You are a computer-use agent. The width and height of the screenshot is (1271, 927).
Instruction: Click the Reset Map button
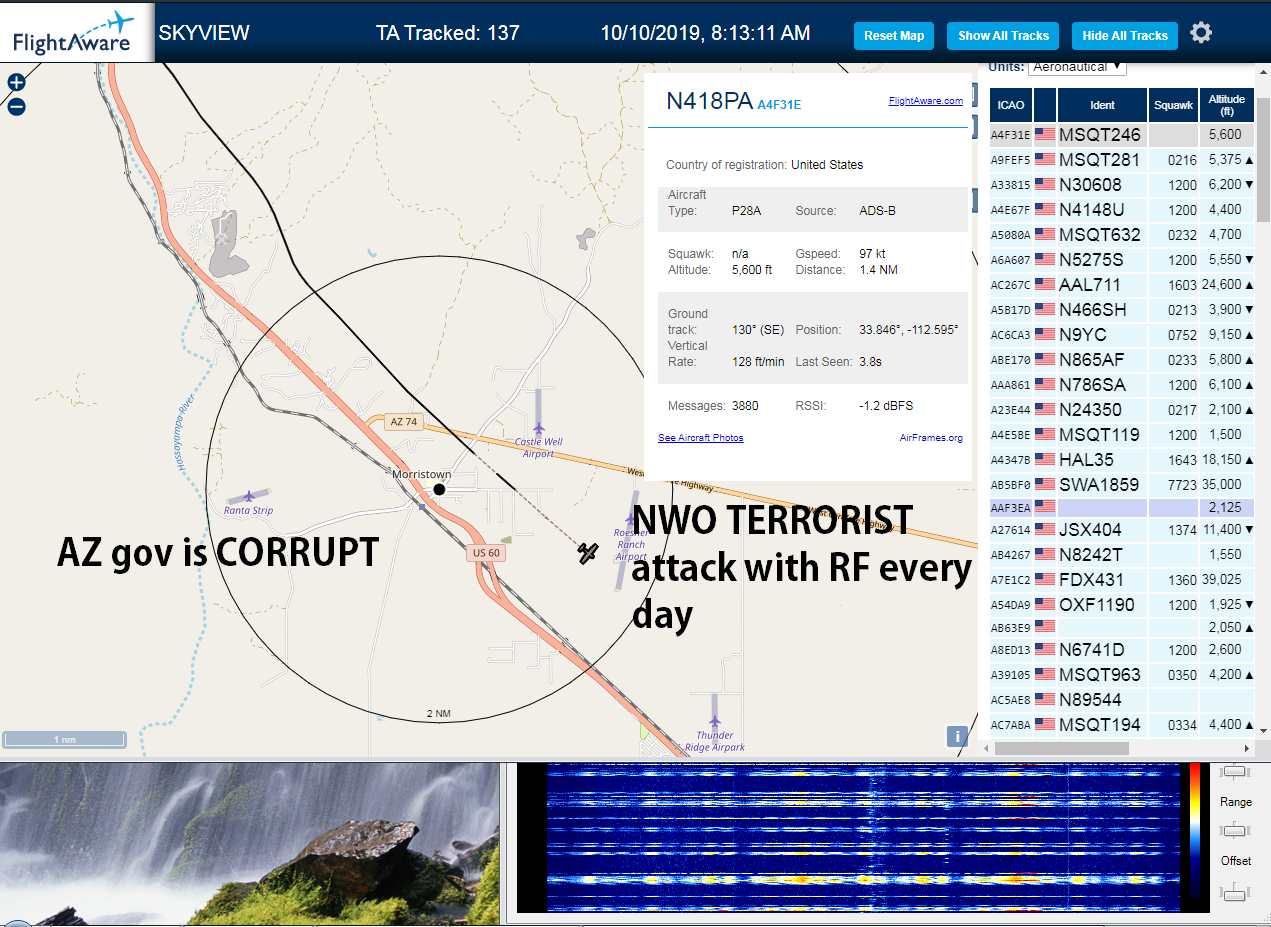tap(894, 36)
